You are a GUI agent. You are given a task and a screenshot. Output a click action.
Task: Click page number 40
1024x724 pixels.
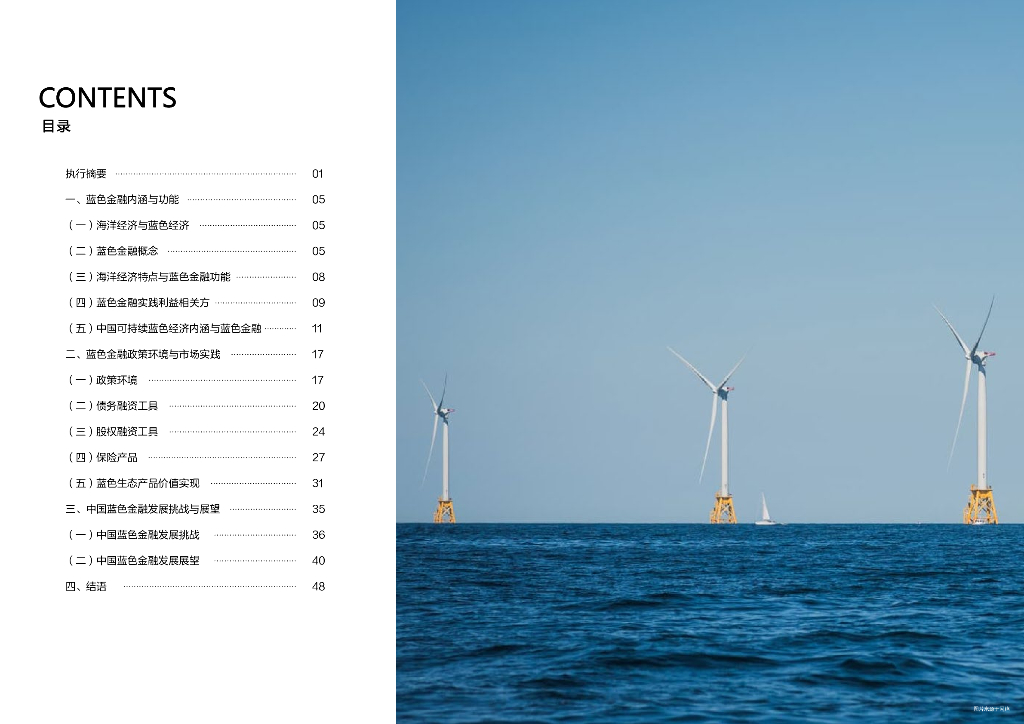tap(318, 560)
